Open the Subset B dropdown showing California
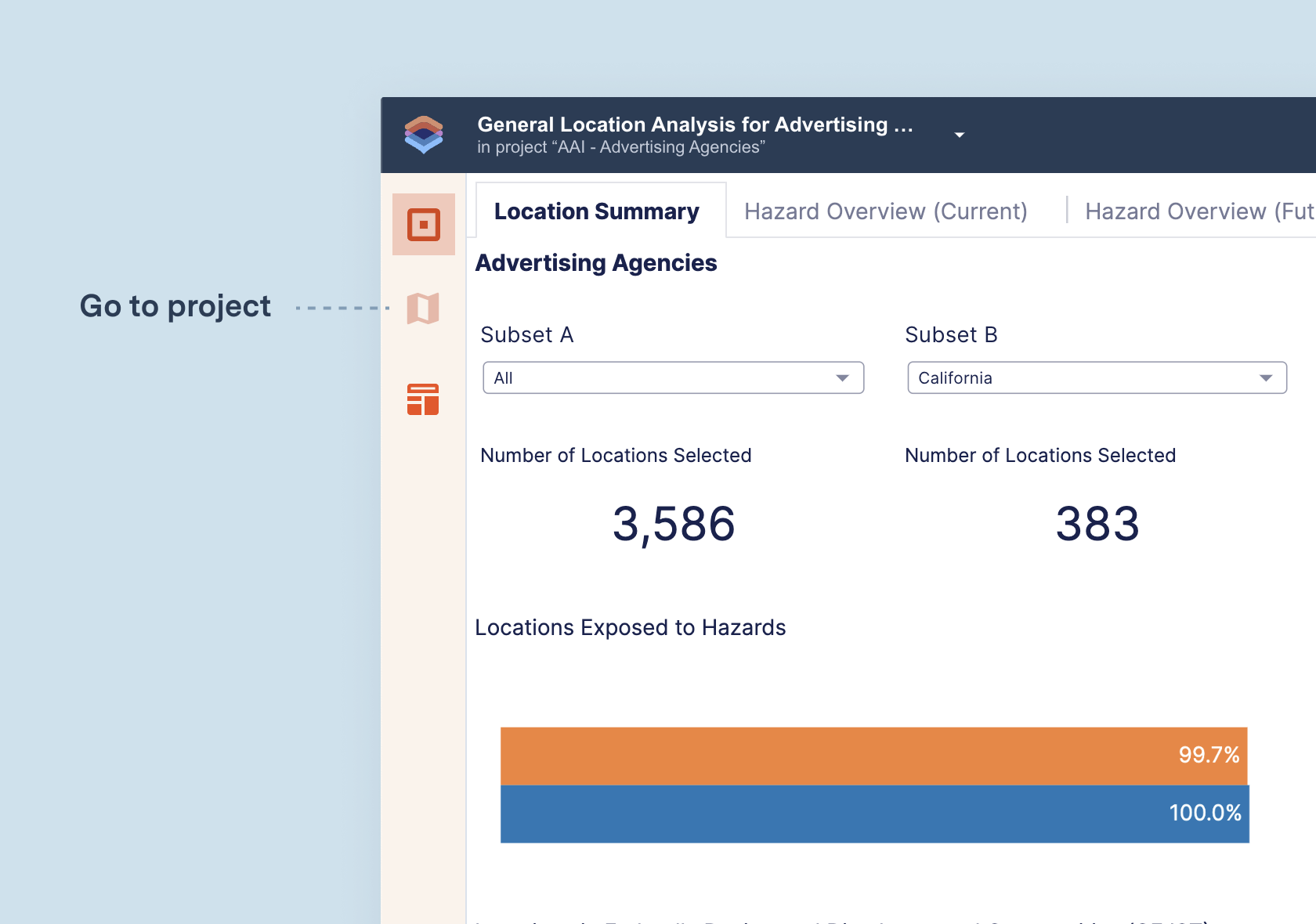 pyautogui.click(x=1097, y=377)
